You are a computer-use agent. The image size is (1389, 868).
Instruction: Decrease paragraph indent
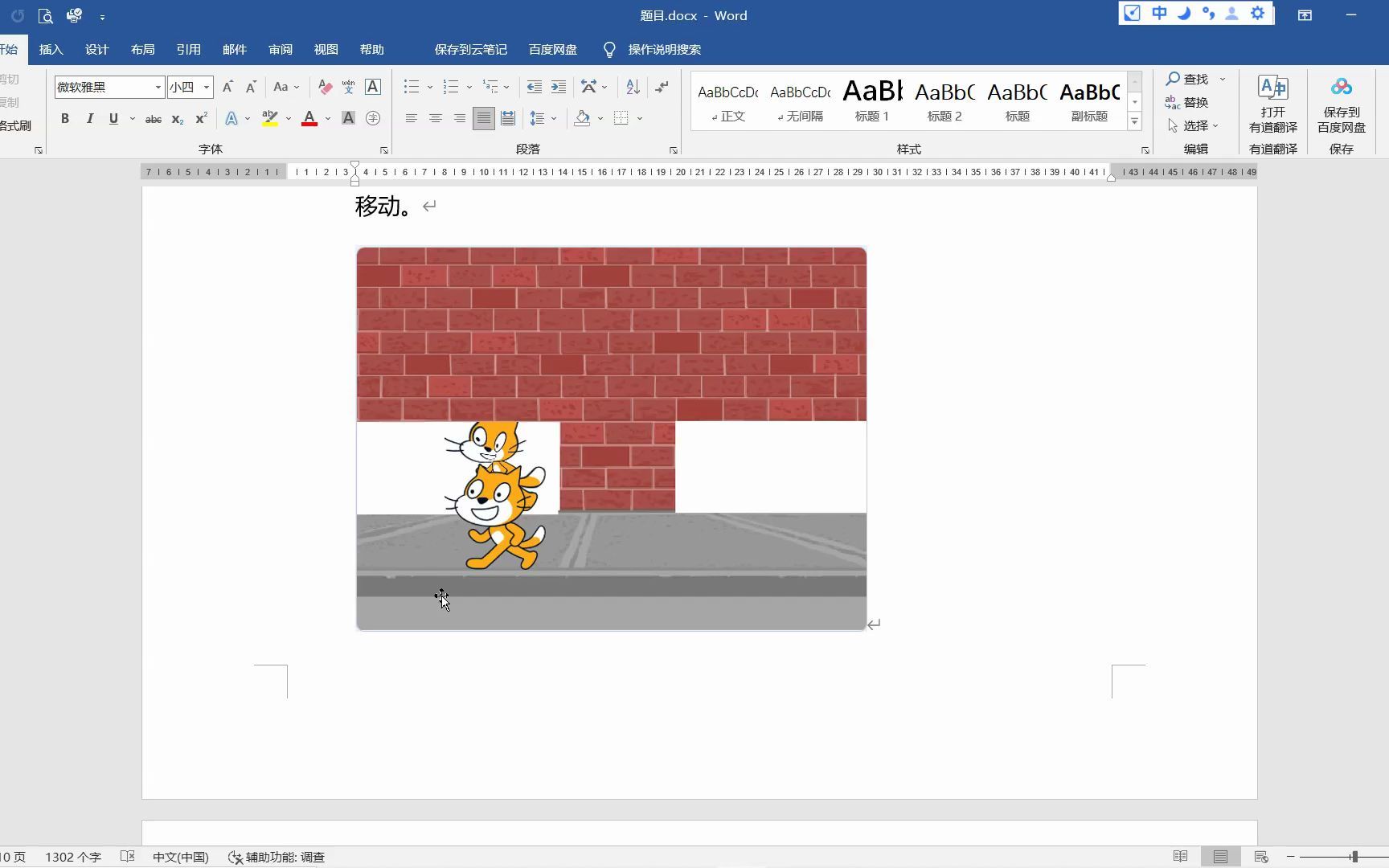pos(534,87)
